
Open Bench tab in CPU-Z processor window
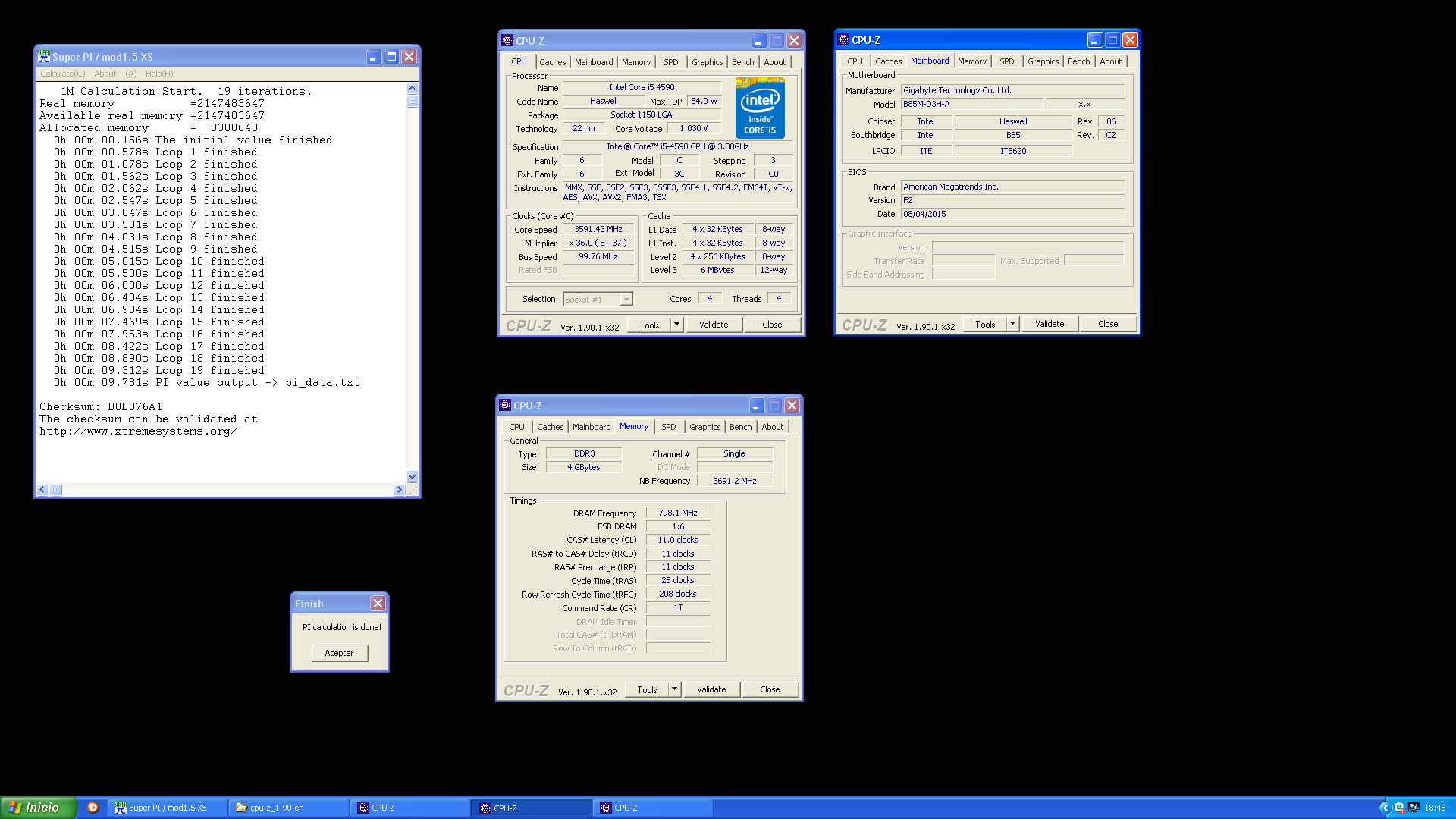[x=743, y=62]
